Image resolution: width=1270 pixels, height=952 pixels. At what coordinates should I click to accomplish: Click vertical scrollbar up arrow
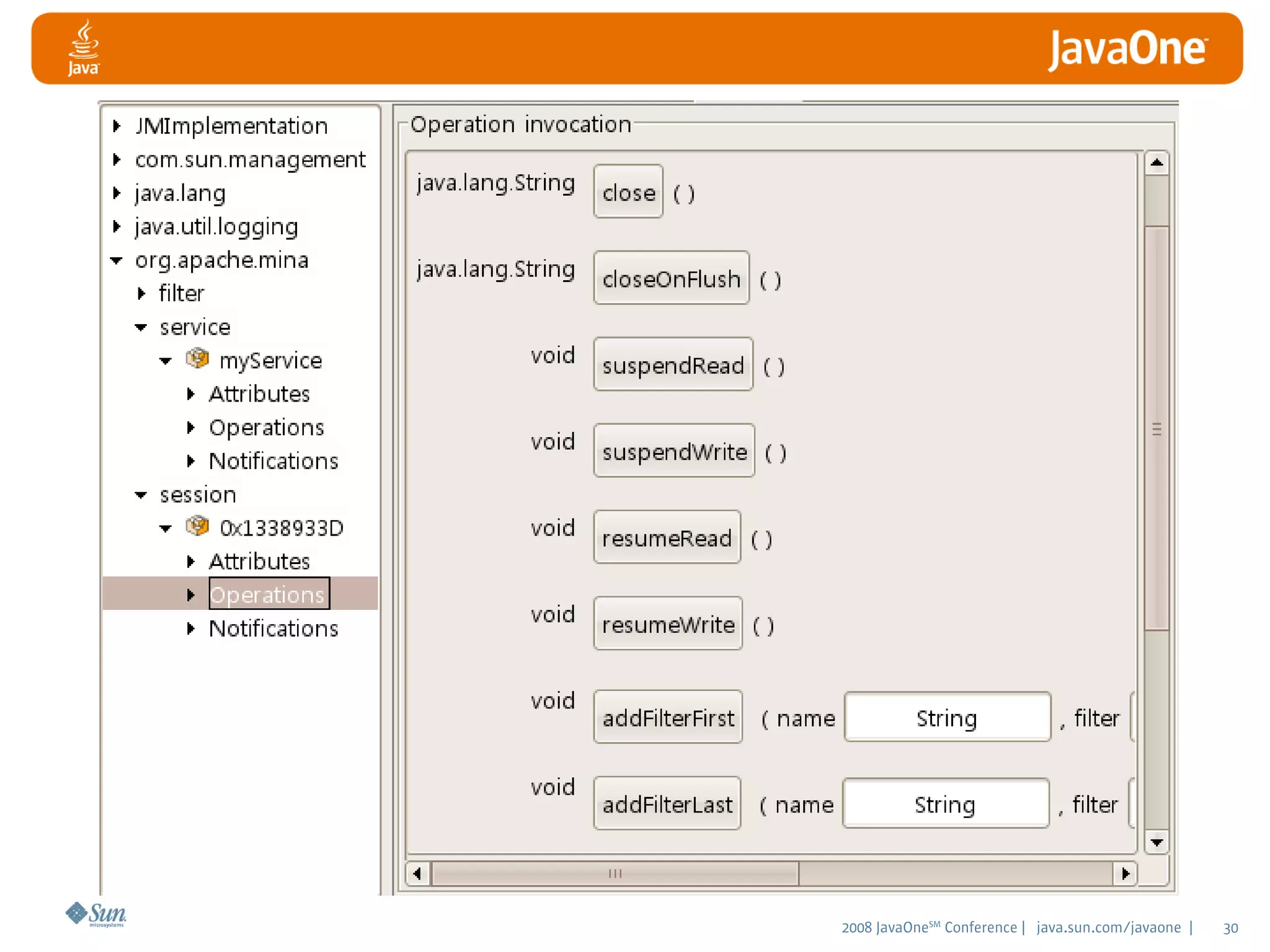coord(1157,163)
